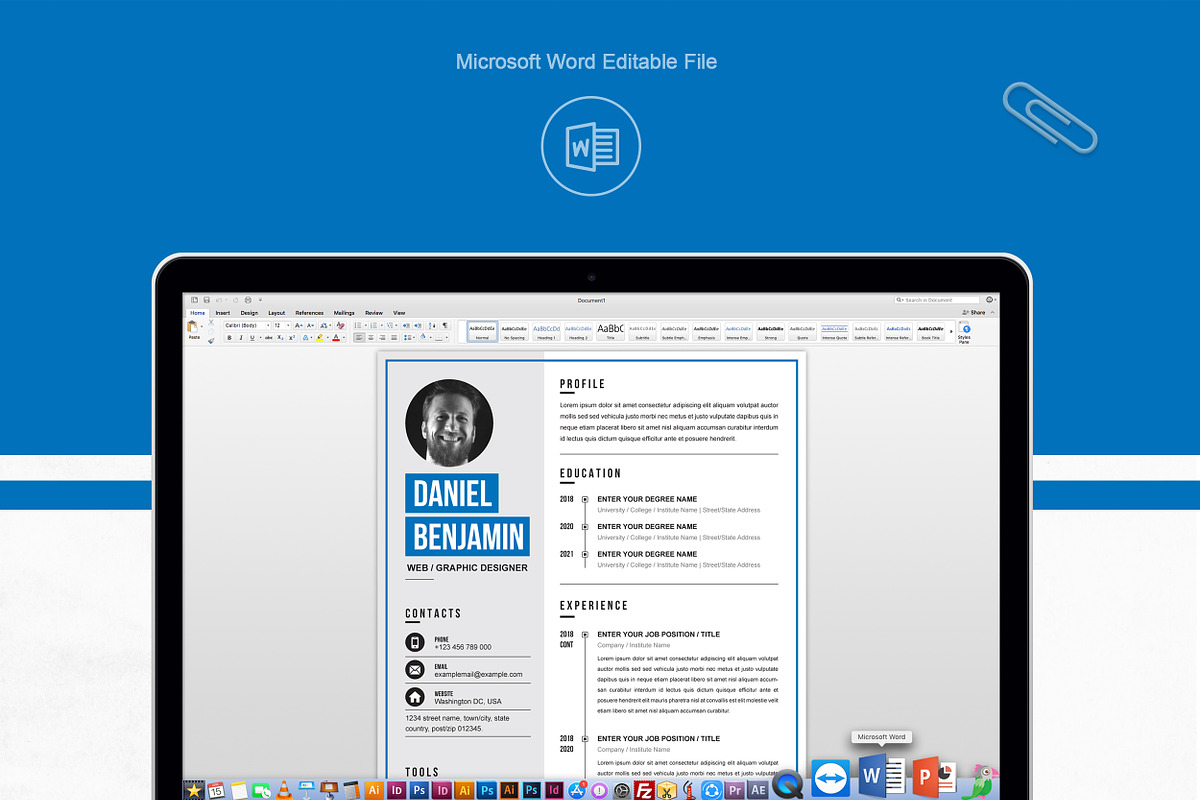Switch to the References tab

coord(309,313)
